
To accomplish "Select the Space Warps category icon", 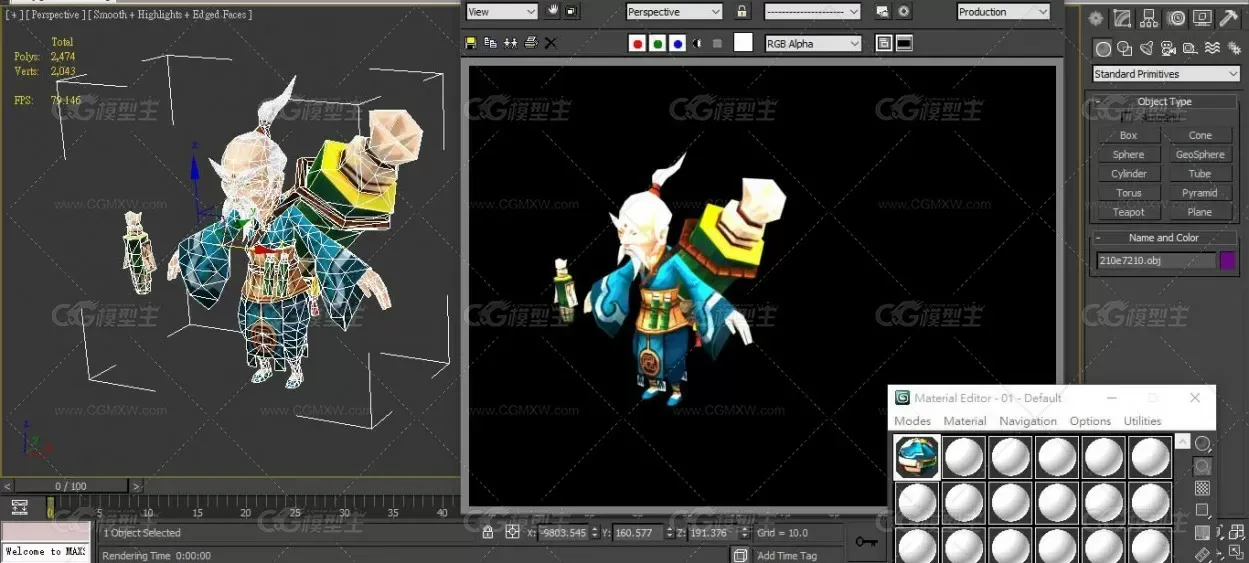I will tap(1212, 48).
